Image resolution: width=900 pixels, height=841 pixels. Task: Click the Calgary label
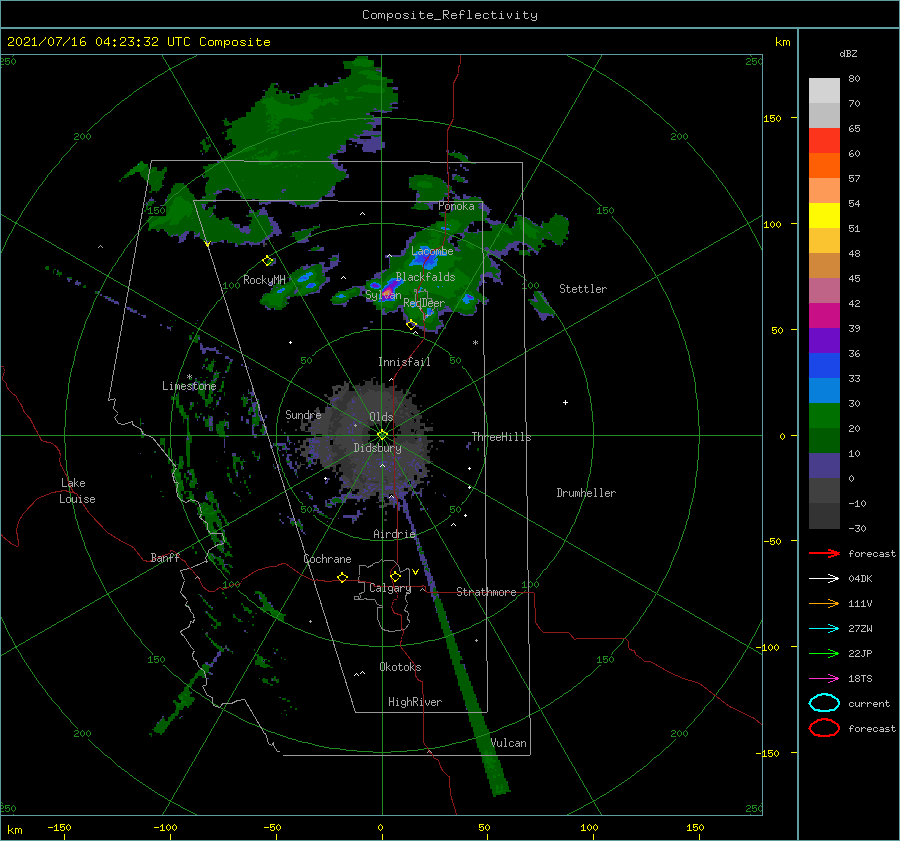[390, 588]
